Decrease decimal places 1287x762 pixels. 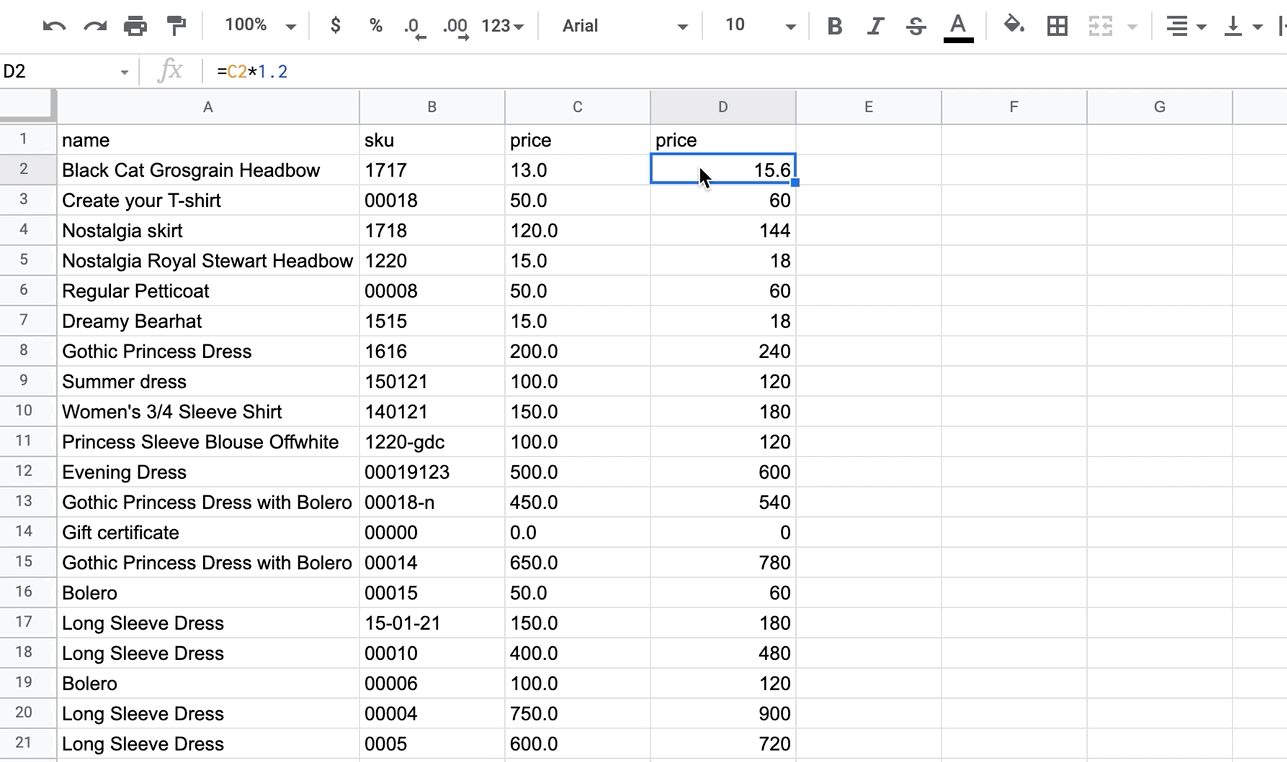click(x=415, y=27)
